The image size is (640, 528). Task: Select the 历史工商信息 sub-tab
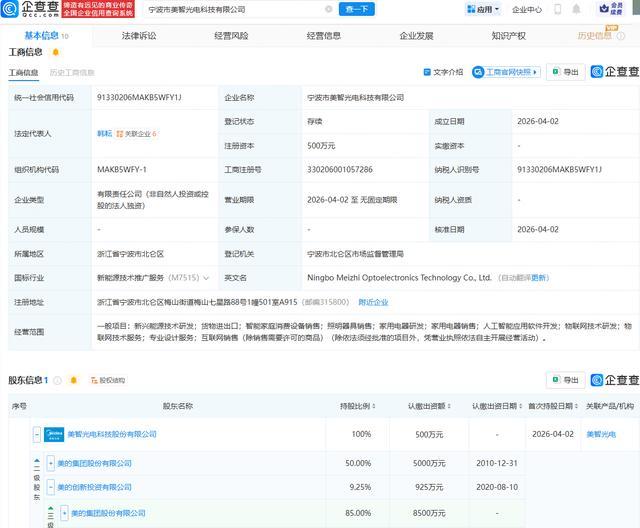[x=72, y=73]
